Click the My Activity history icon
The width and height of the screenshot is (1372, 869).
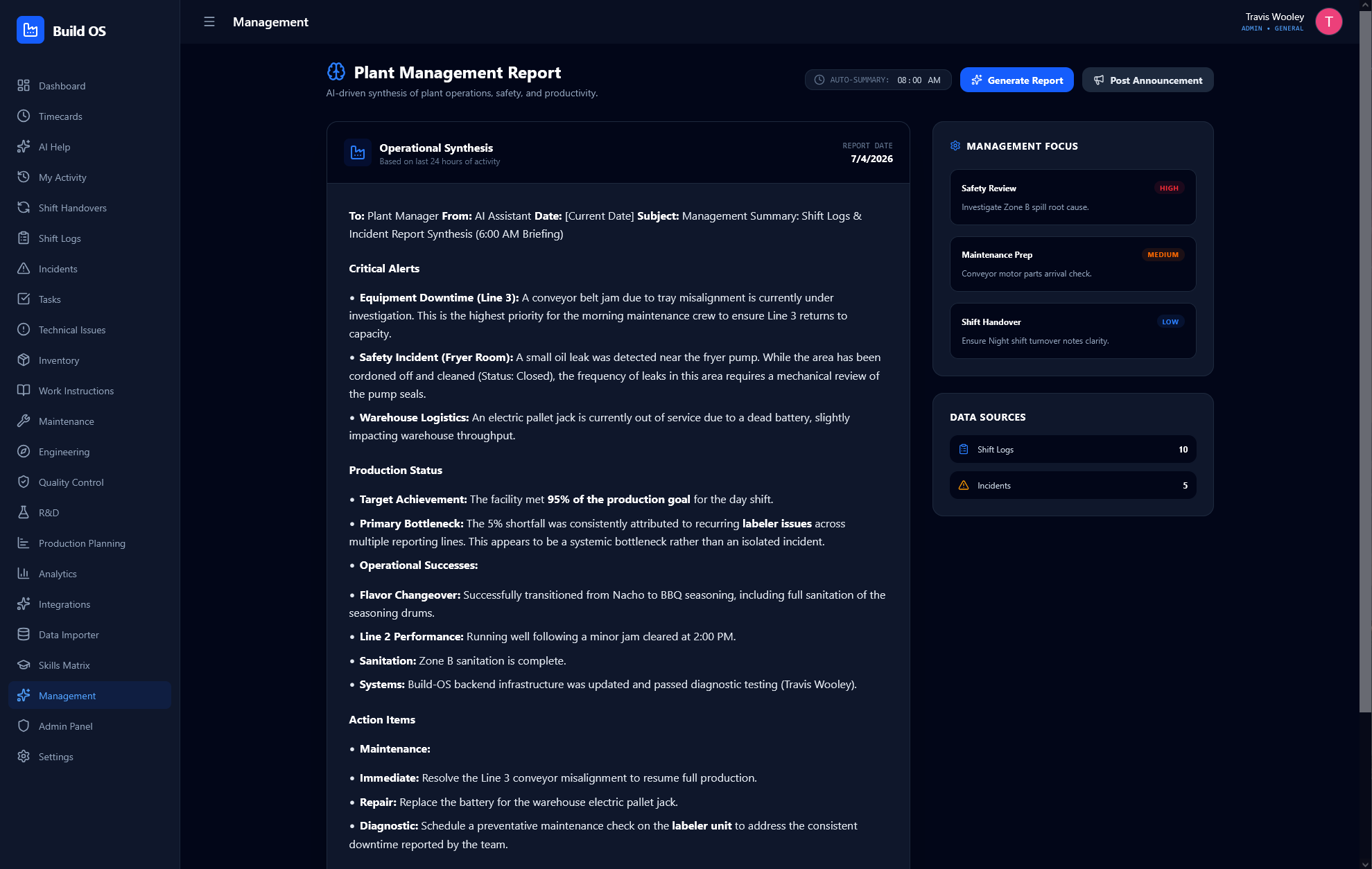pyautogui.click(x=24, y=177)
